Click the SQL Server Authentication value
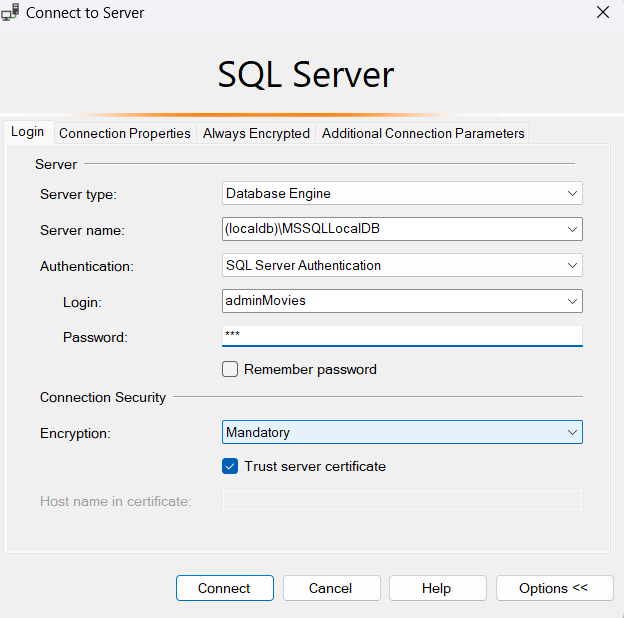This screenshot has width=624, height=618. (x=303, y=265)
